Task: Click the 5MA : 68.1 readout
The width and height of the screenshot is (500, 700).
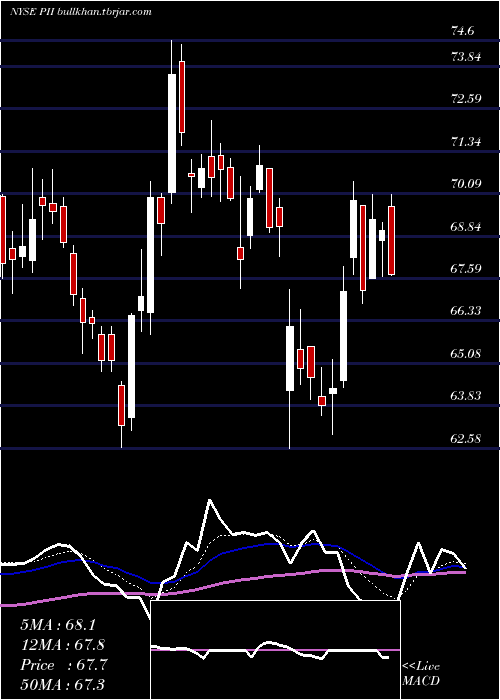Action: tap(58, 625)
